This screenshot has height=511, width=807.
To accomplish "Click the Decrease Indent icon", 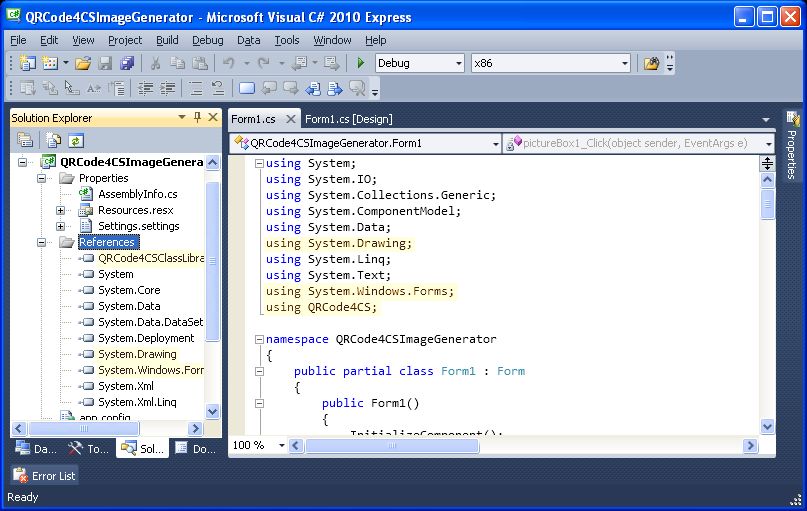I will (x=146, y=89).
